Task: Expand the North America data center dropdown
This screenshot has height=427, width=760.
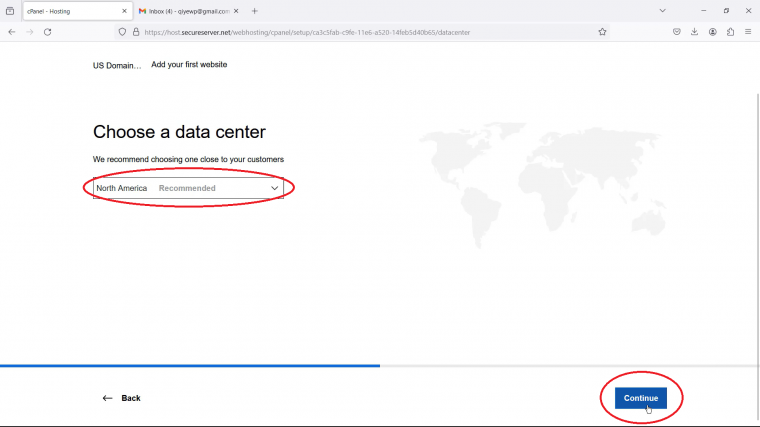Action: click(188, 188)
